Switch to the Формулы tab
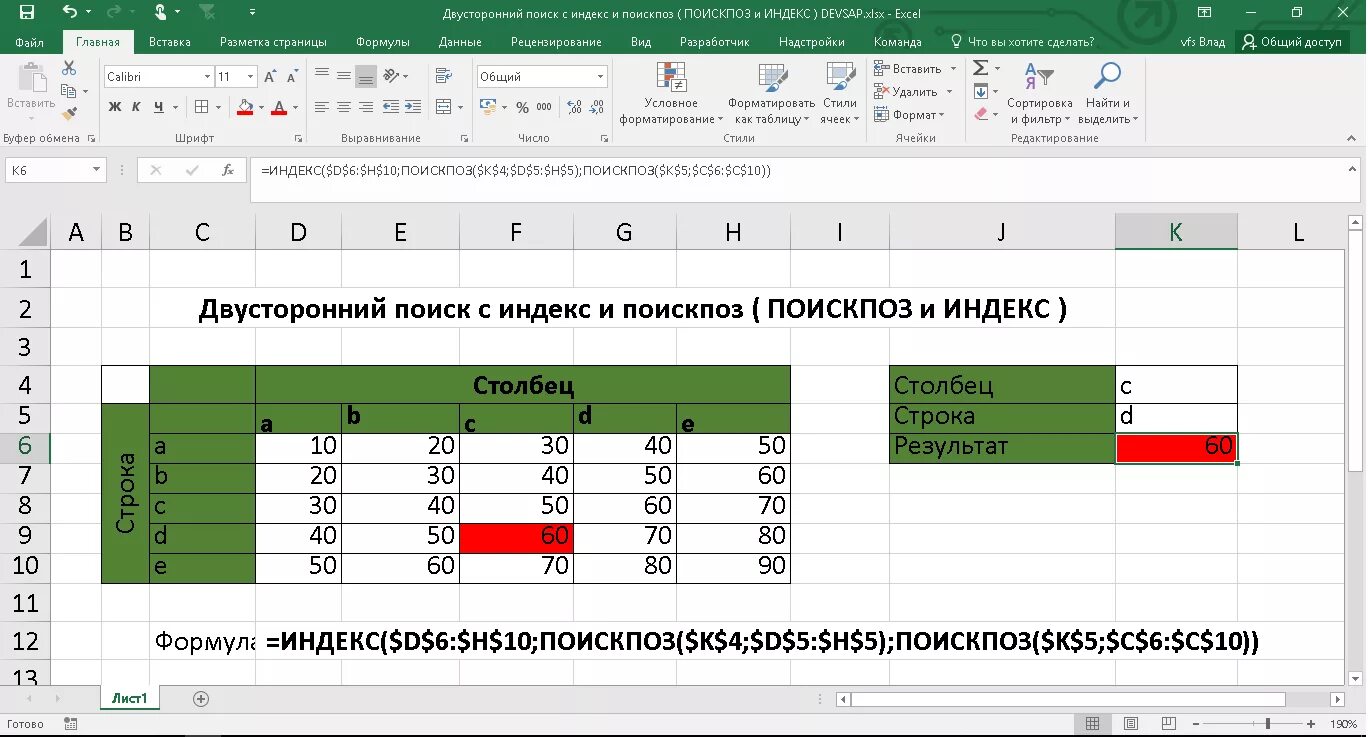This screenshot has width=1368, height=737. pos(383,42)
